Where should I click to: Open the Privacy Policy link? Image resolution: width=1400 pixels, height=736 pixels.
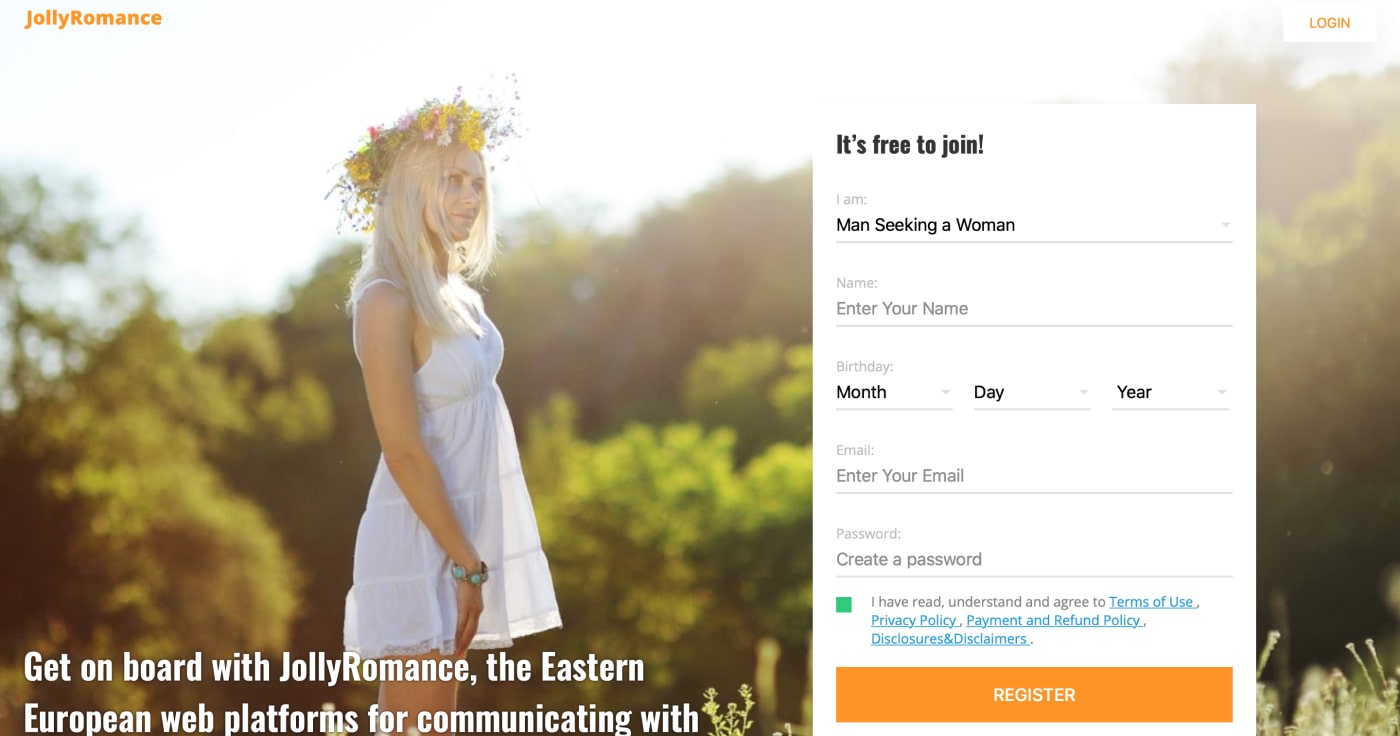tap(914, 620)
